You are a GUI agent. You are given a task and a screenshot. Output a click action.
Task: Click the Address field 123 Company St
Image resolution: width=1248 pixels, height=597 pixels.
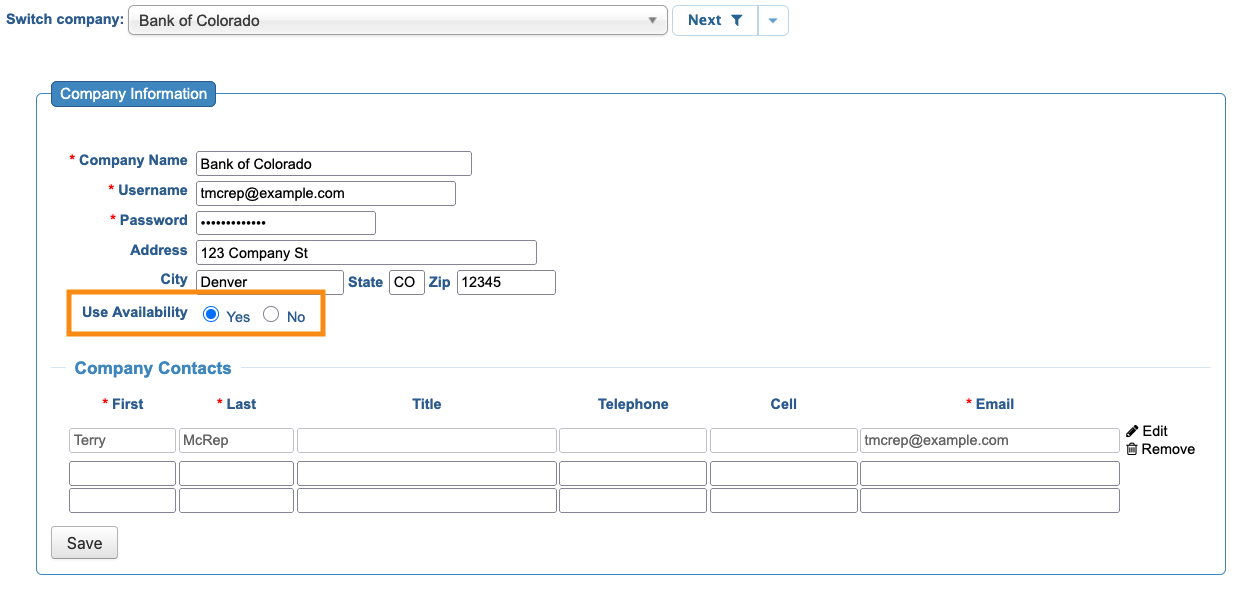[x=366, y=253]
